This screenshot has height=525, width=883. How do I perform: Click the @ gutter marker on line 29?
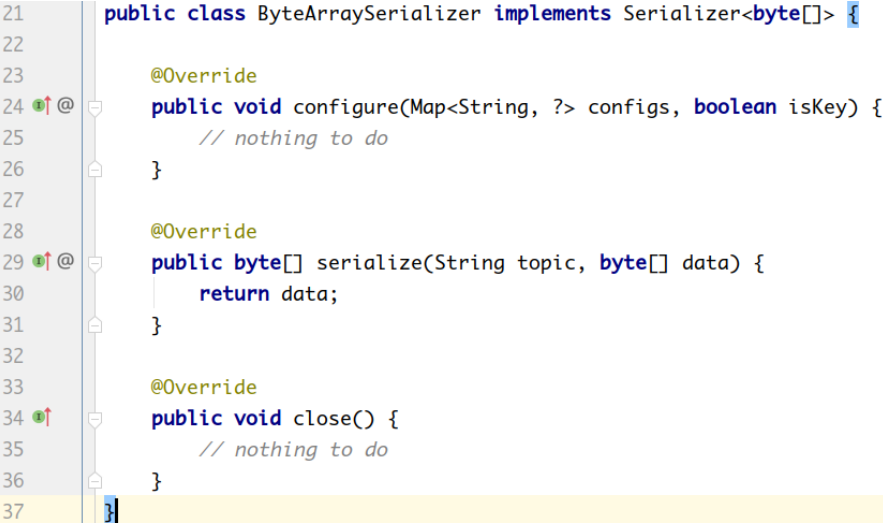65,262
